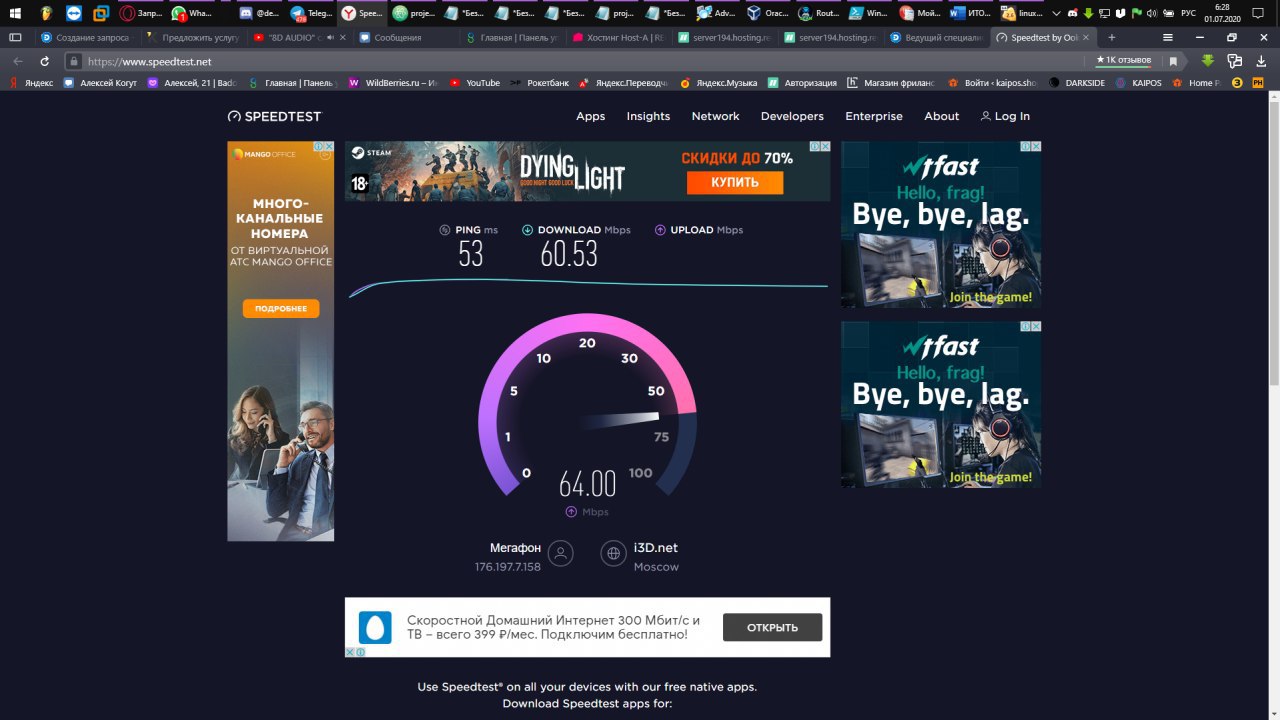Open Telegram from the taskbar

[x=312, y=13]
